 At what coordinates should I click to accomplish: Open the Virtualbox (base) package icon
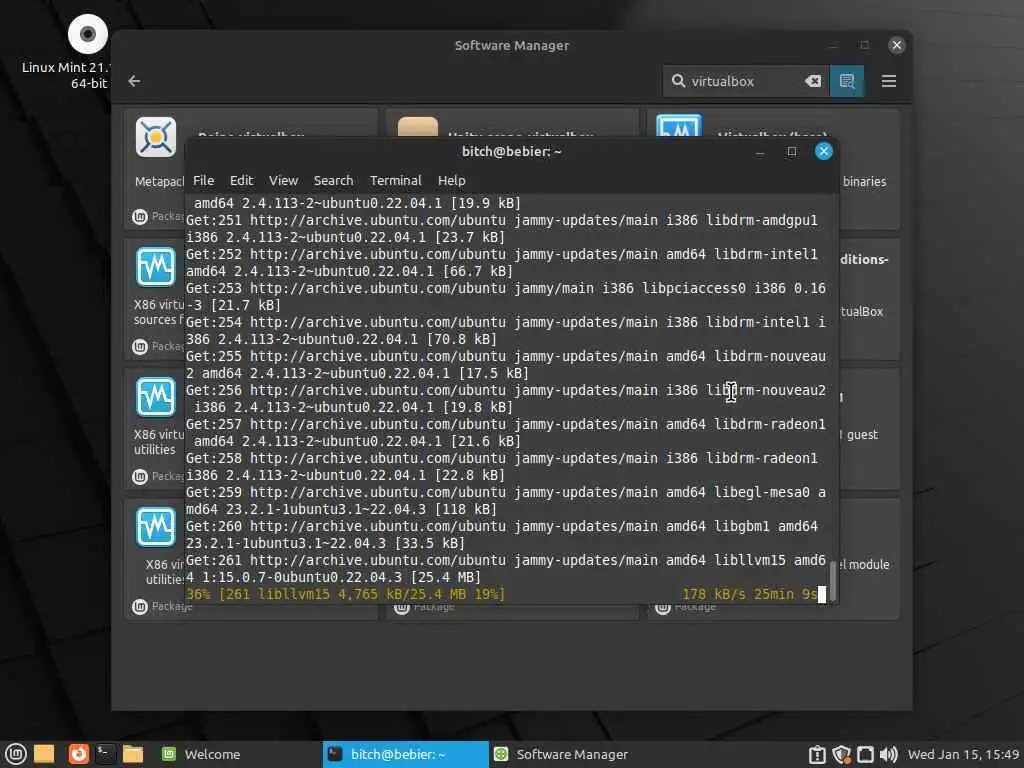coord(679,125)
